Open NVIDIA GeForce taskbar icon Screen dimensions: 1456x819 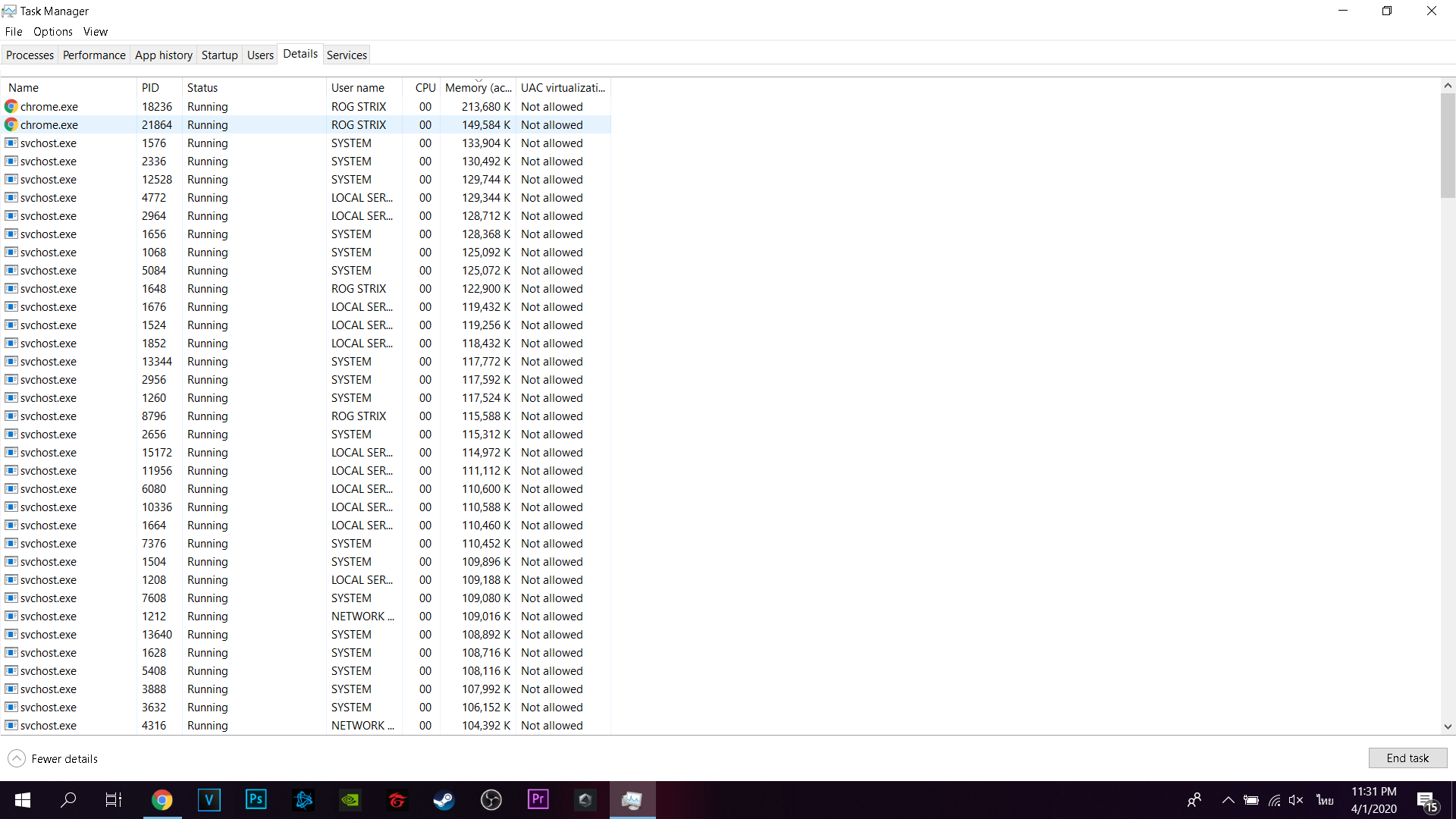pyautogui.click(x=350, y=800)
